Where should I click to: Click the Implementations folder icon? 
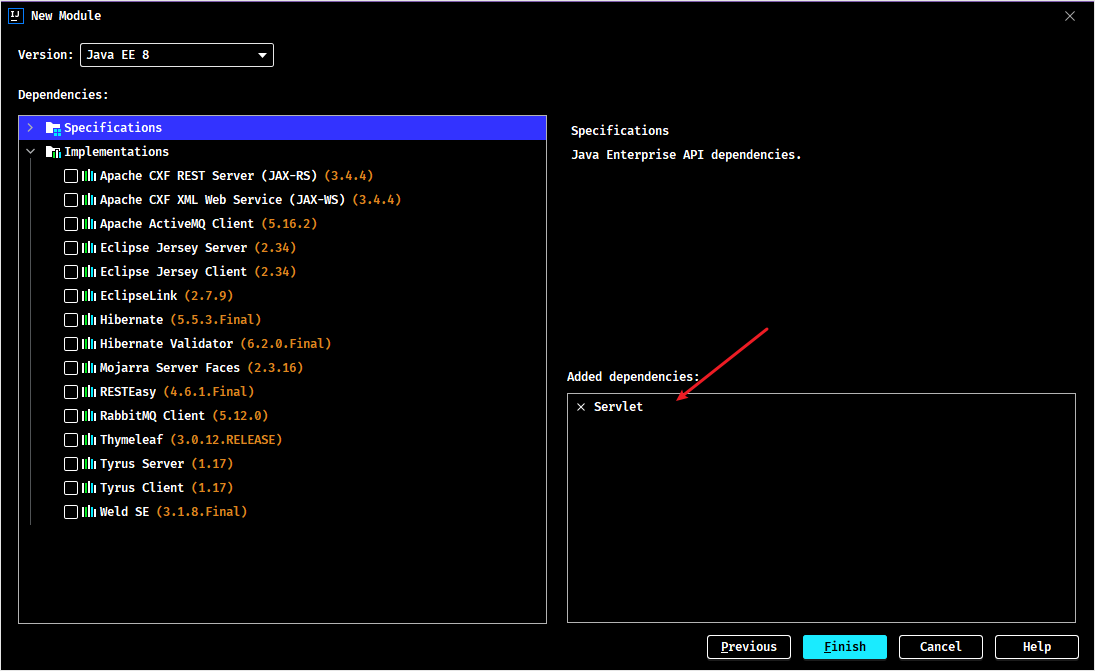coord(53,152)
